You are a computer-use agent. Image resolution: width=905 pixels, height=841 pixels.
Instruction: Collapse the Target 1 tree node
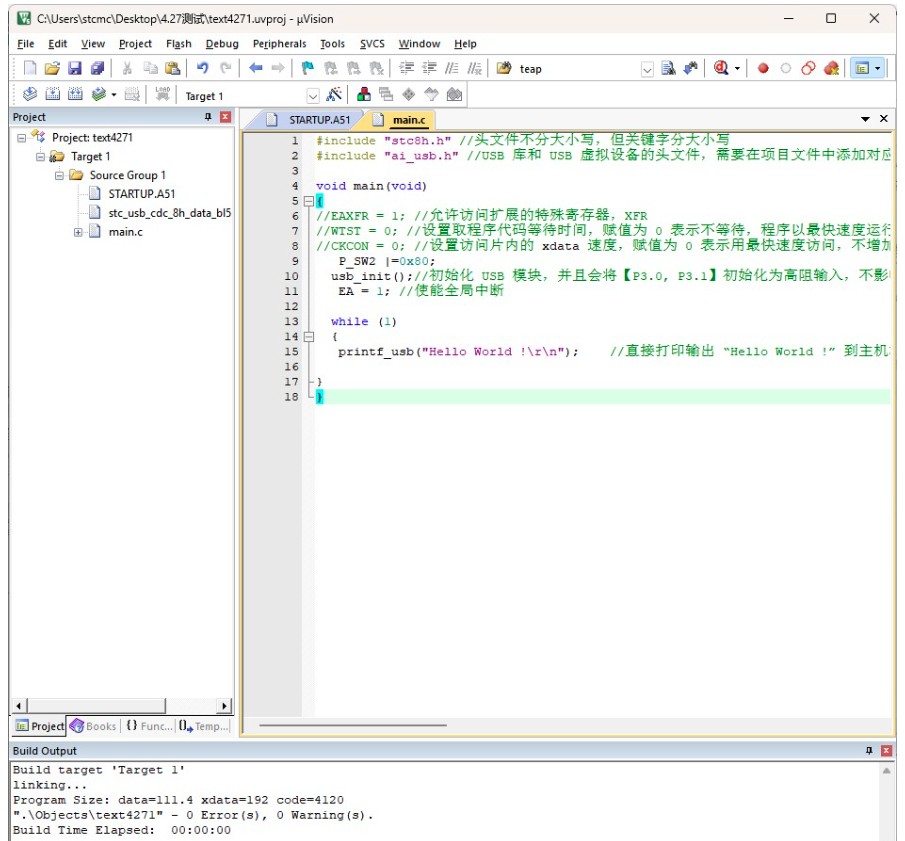[x=40, y=156]
